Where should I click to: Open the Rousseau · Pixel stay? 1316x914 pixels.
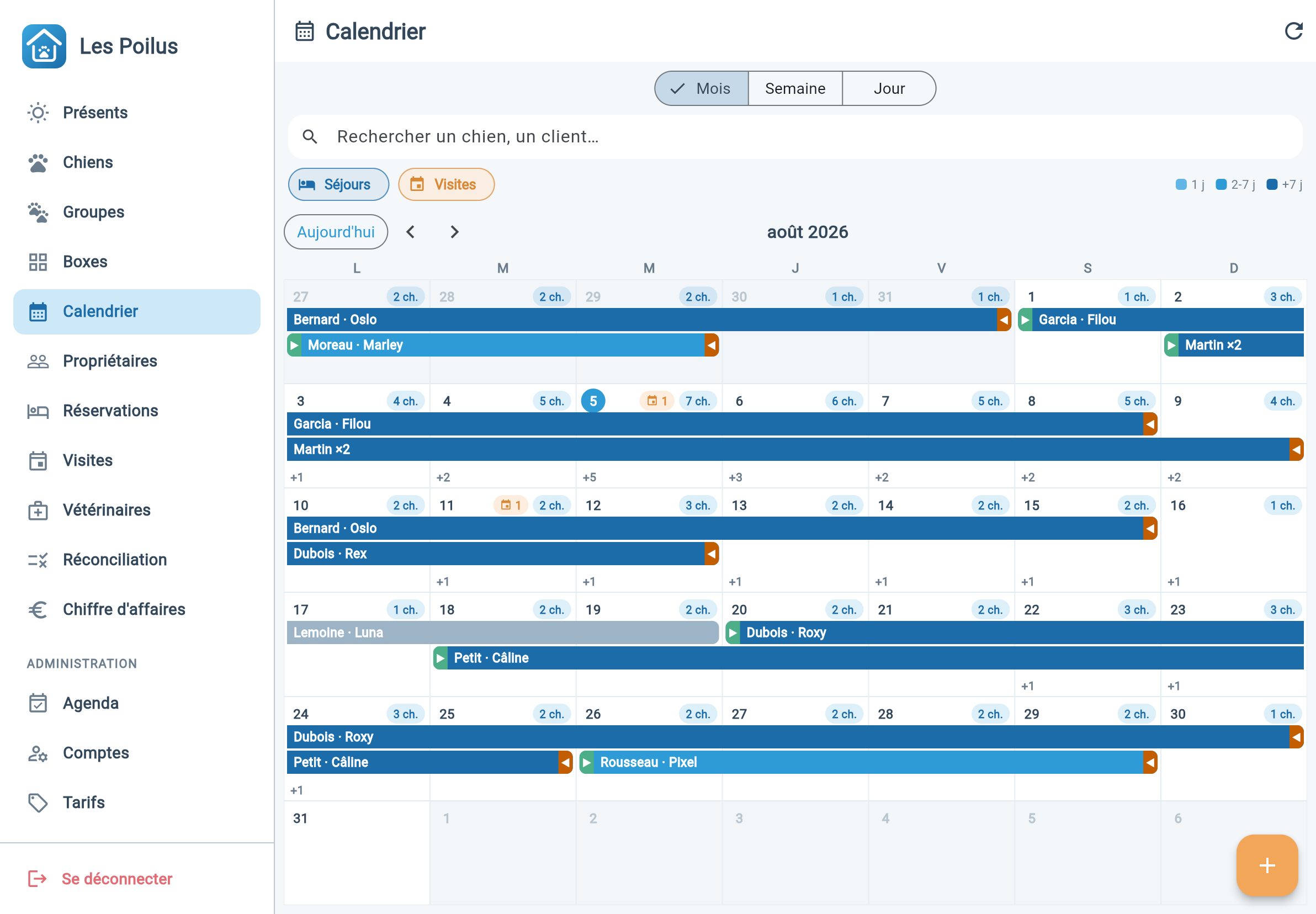(868, 763)
